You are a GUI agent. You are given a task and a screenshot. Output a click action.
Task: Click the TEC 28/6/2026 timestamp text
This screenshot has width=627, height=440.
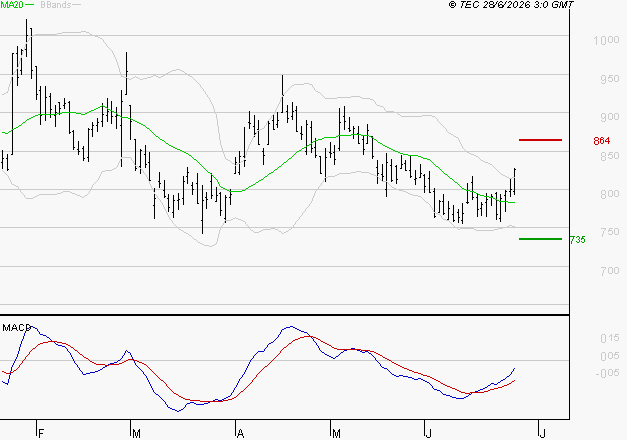511,5
